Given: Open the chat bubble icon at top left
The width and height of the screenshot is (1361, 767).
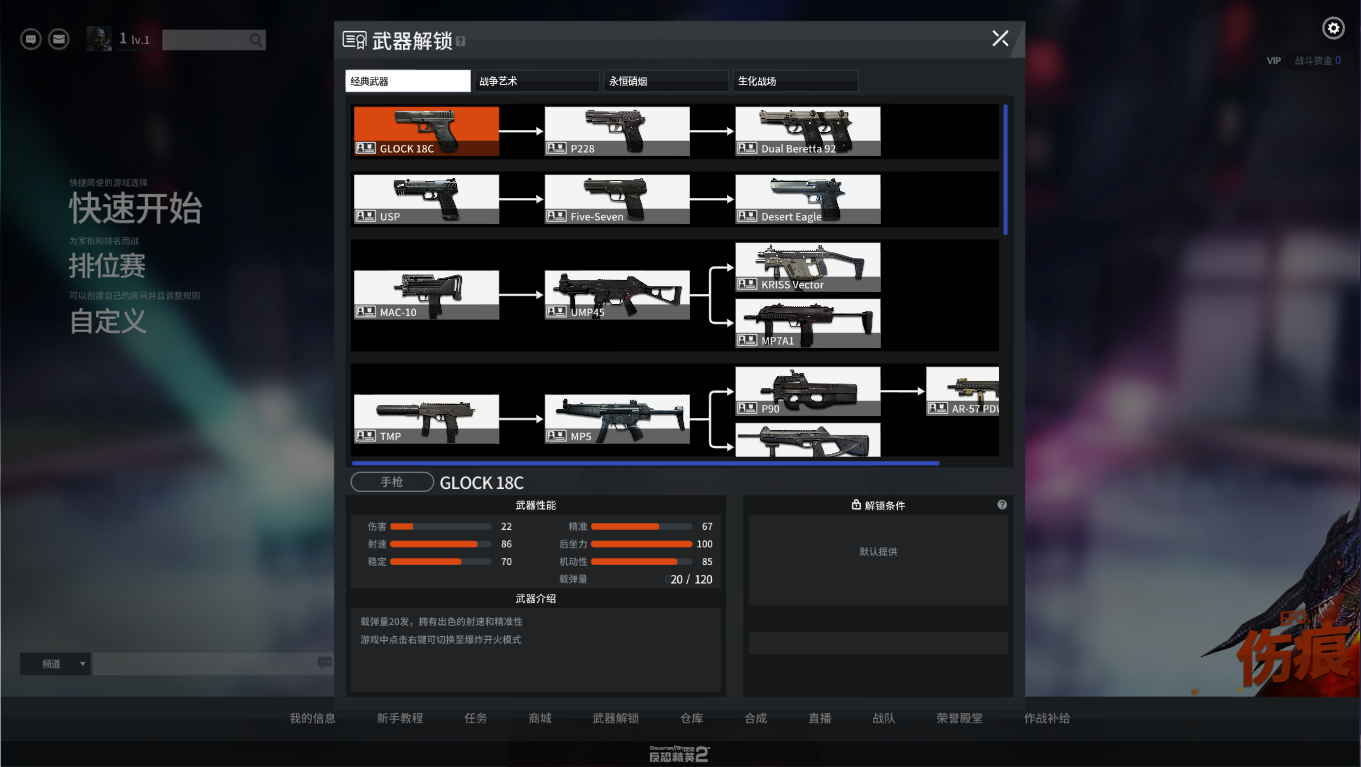Looking at the screenshot, I should (x=31, y=39).
